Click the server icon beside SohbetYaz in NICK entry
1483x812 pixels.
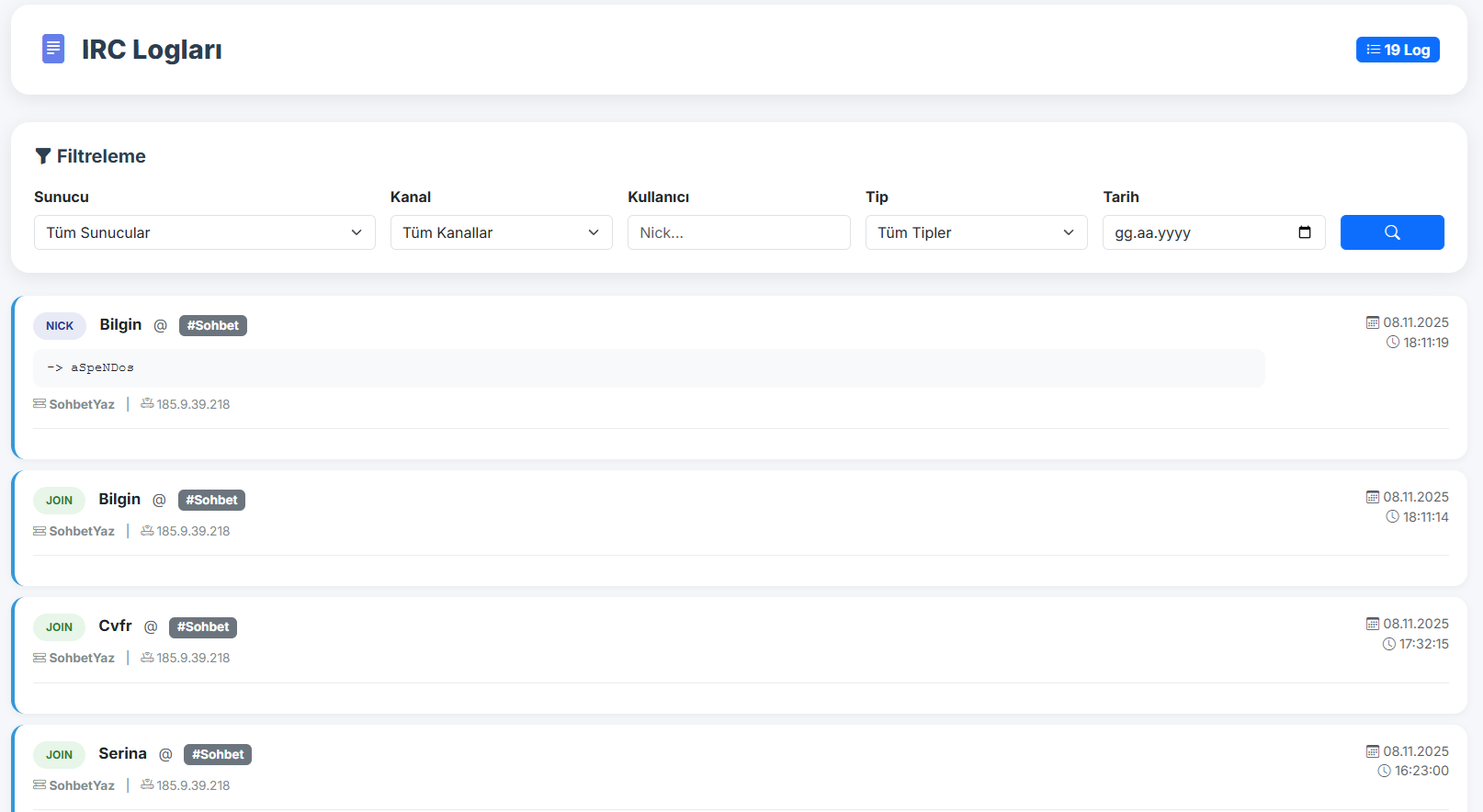[x=40, y=404]
